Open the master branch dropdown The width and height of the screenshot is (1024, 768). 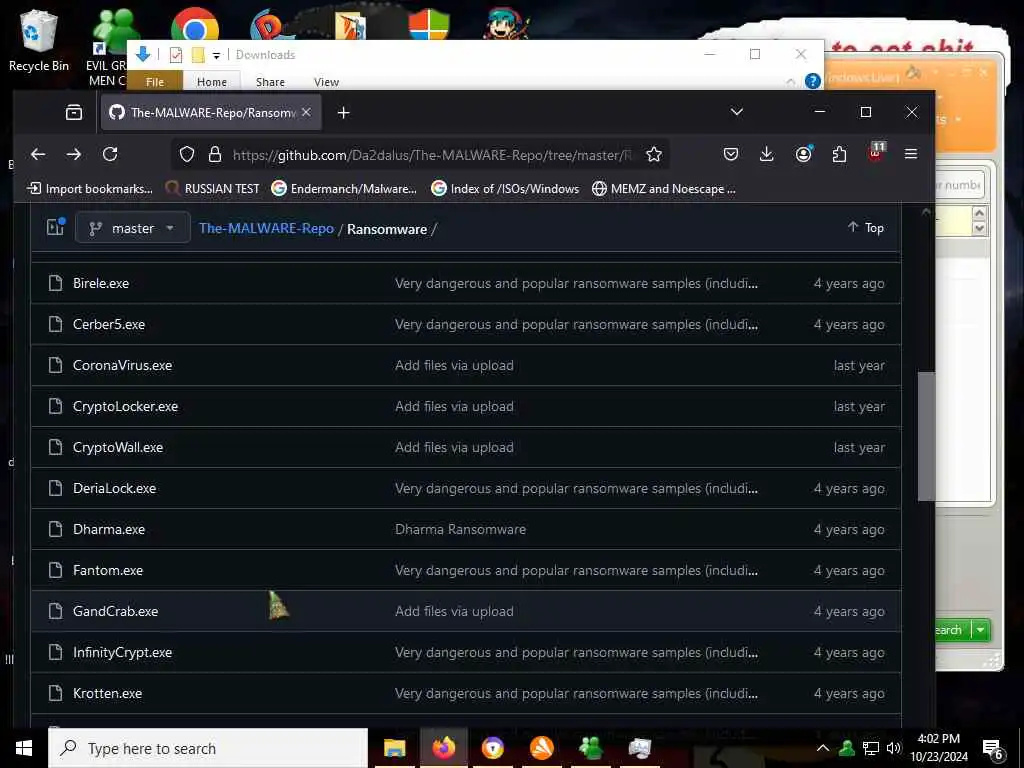[133, 228]
